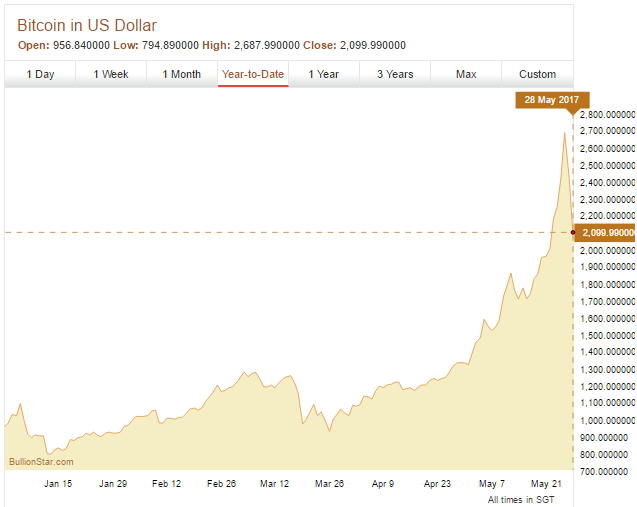Image resolution: width=637 pixels, height=507 pixels.
Task: Click the Mar 12 axis label
Action: 274,484
